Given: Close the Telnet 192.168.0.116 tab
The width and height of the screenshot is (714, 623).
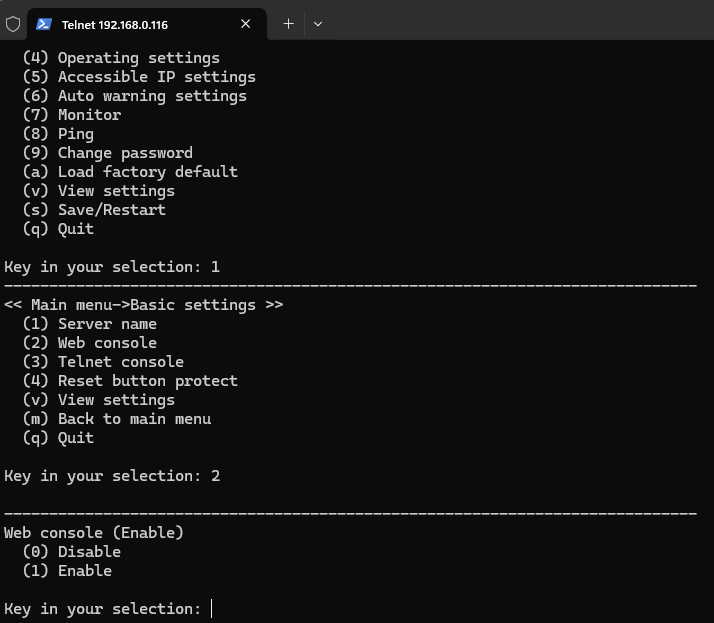Looking at the screenshot, I should 246,23.
